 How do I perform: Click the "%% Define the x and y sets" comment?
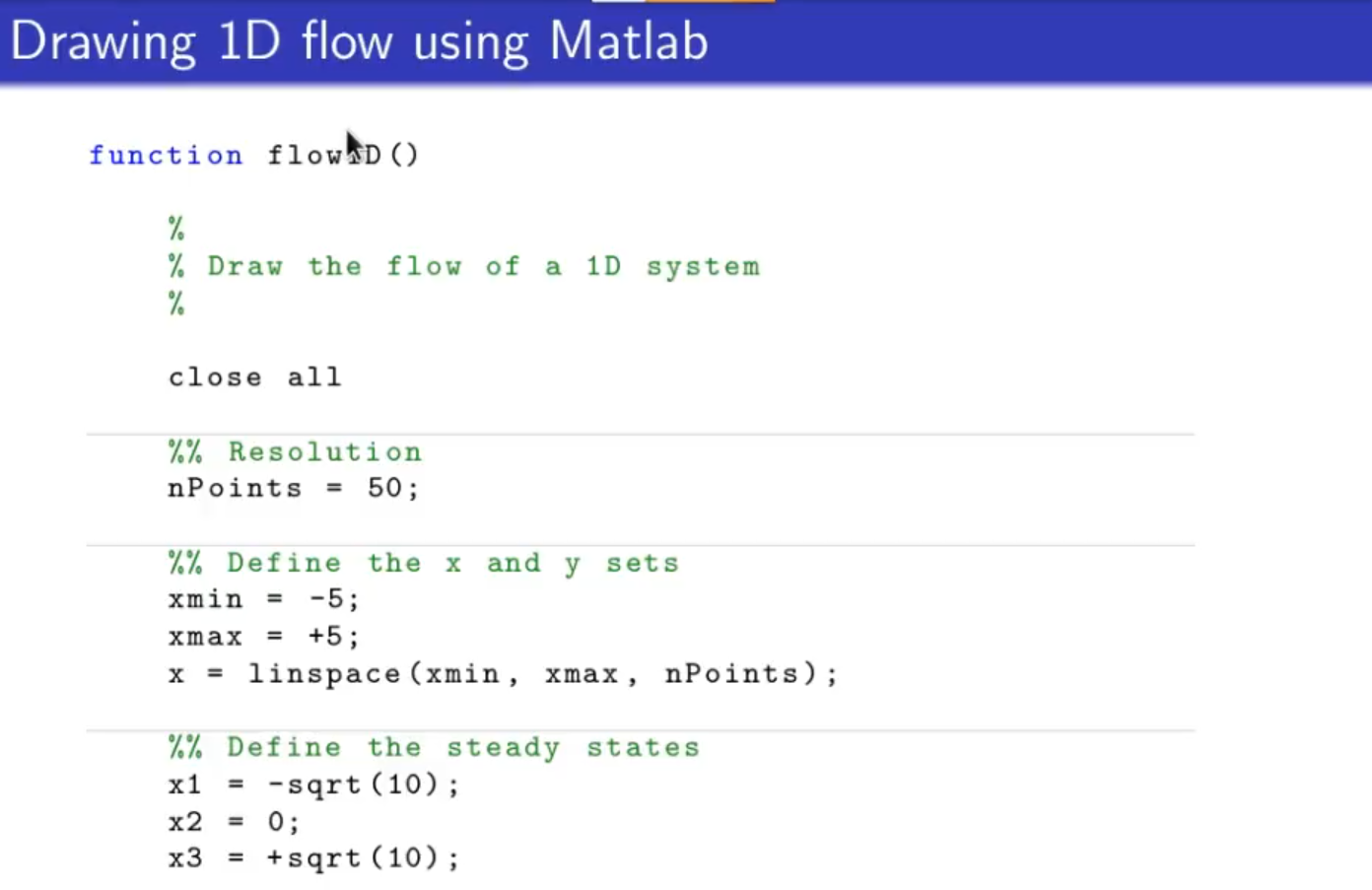coord(423,564)
